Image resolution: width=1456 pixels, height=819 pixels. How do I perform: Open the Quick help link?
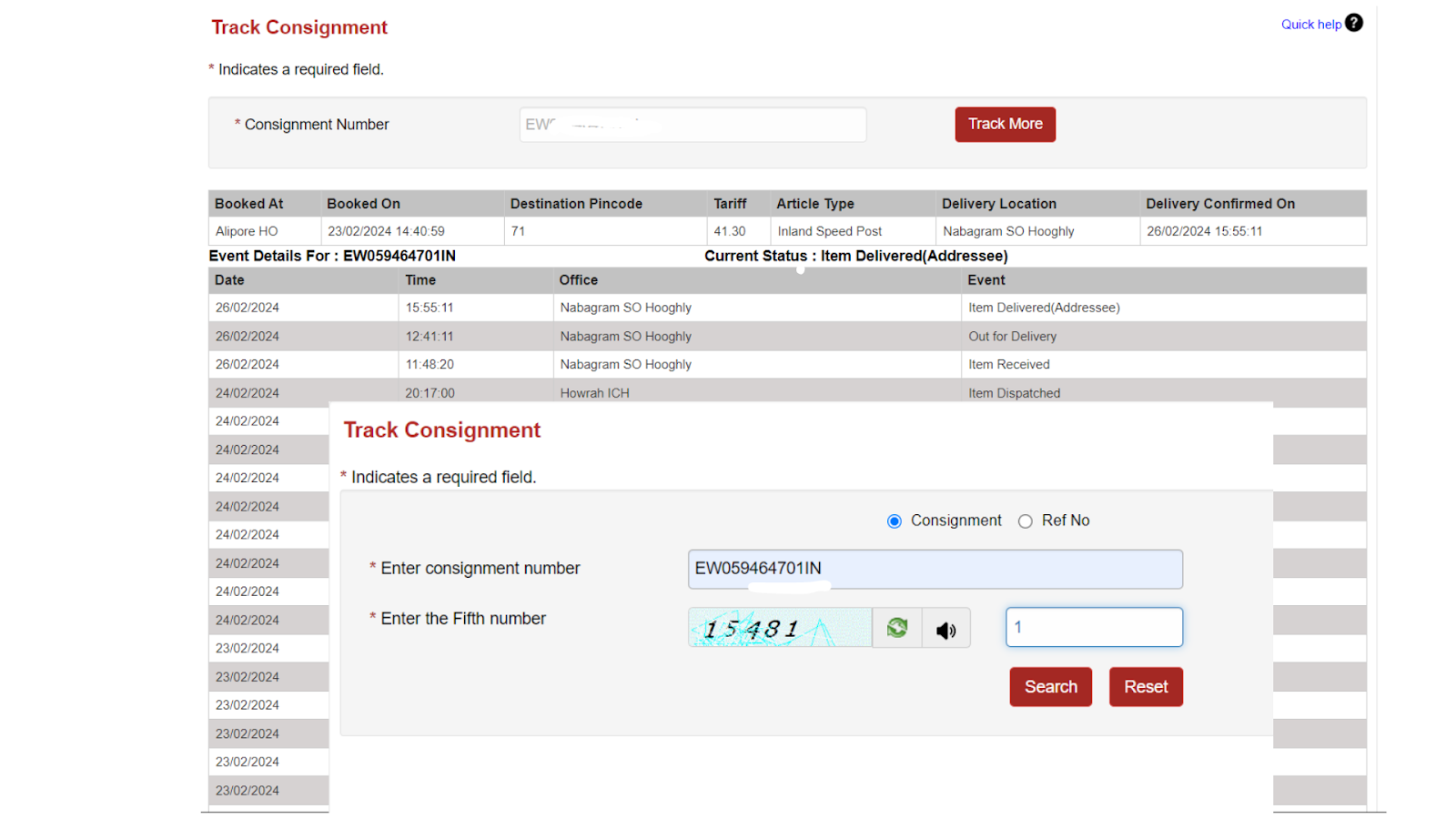1310,25
